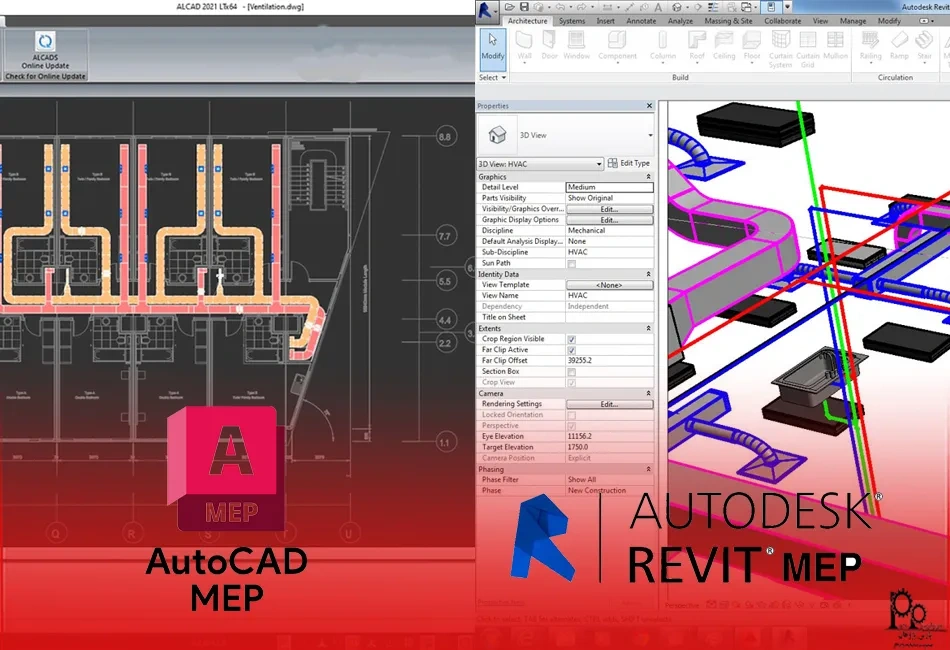Click the ALCADS Online Update icon
Image resolution: width=950 pixels, height=650 pixels.
(x=45, y=41)
